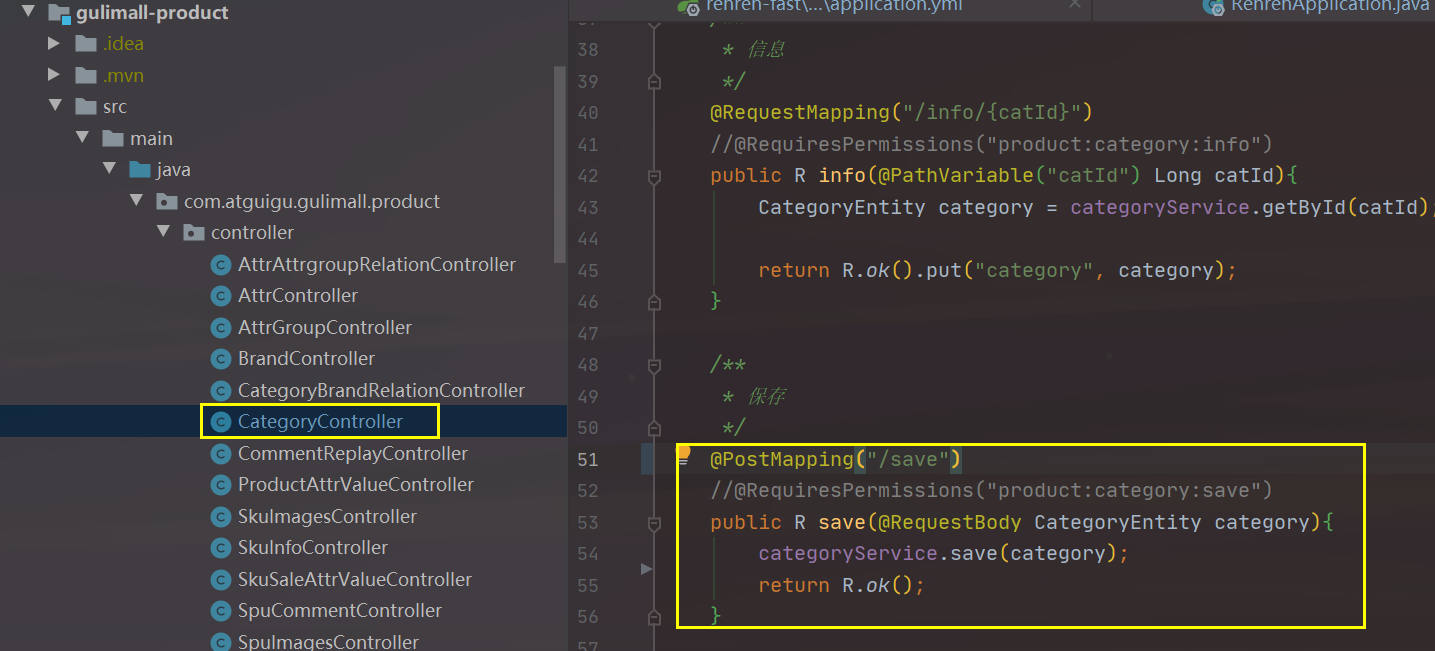The height and width of the screenshot is (651, 1435).
Task: Click the yellow lightbulb intention icon
Action: coord(684,455)
